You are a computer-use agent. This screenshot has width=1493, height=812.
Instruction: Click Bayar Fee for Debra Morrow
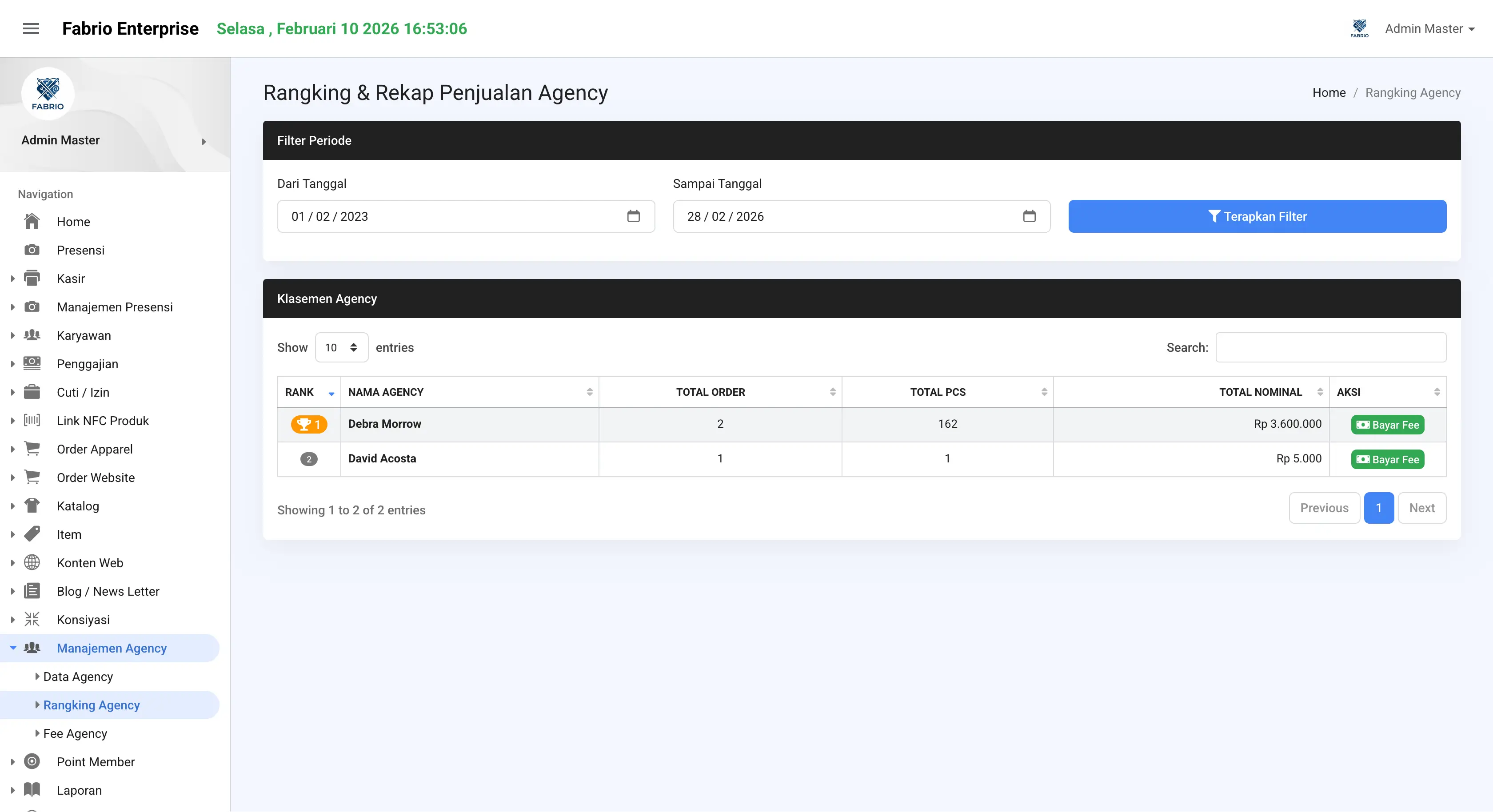click(1388, 424)
